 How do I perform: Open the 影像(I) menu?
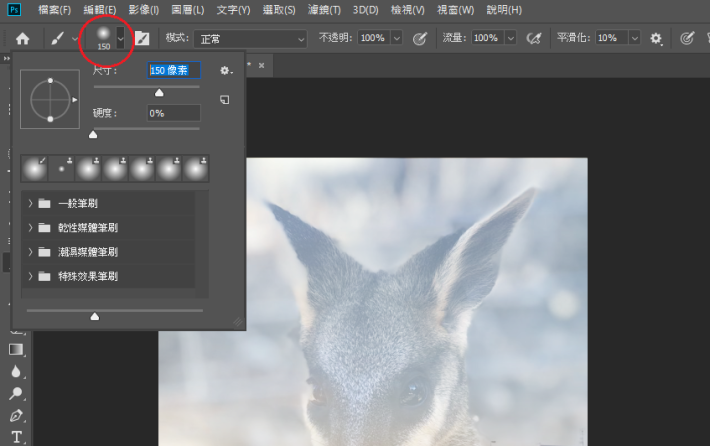(x=144, y=10)
